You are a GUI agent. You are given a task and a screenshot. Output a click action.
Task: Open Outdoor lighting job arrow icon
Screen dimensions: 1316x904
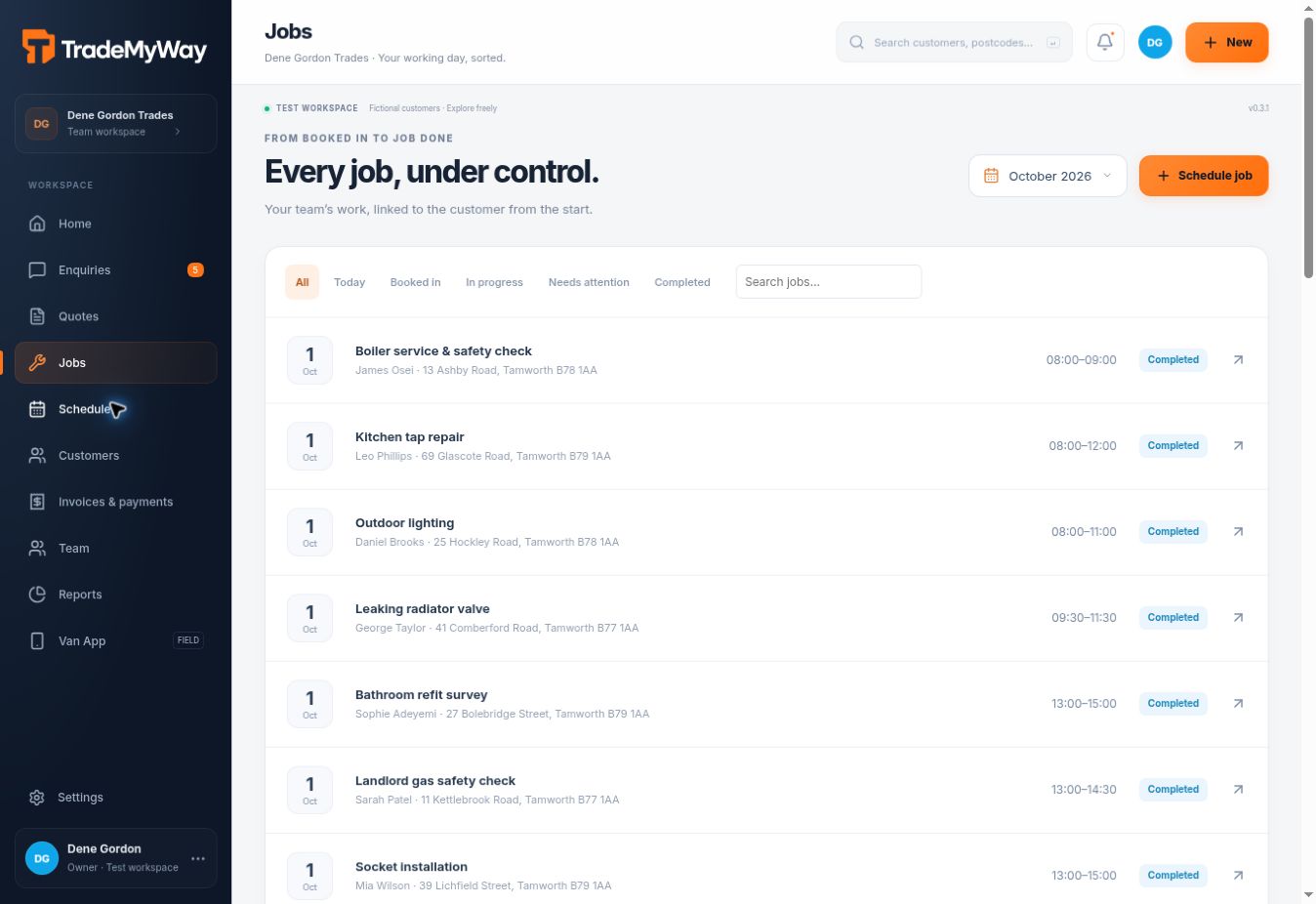tap(1238, 531)
